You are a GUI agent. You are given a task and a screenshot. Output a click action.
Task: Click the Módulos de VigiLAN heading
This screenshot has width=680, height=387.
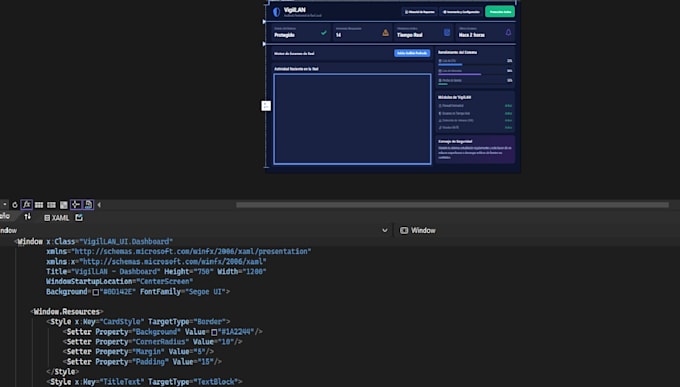pos(454,97)
